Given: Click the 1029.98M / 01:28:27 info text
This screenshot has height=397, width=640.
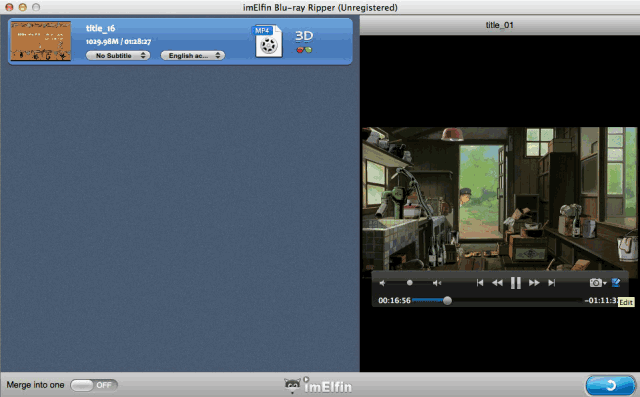Looking at the screenshot, I should coord(118,41).
